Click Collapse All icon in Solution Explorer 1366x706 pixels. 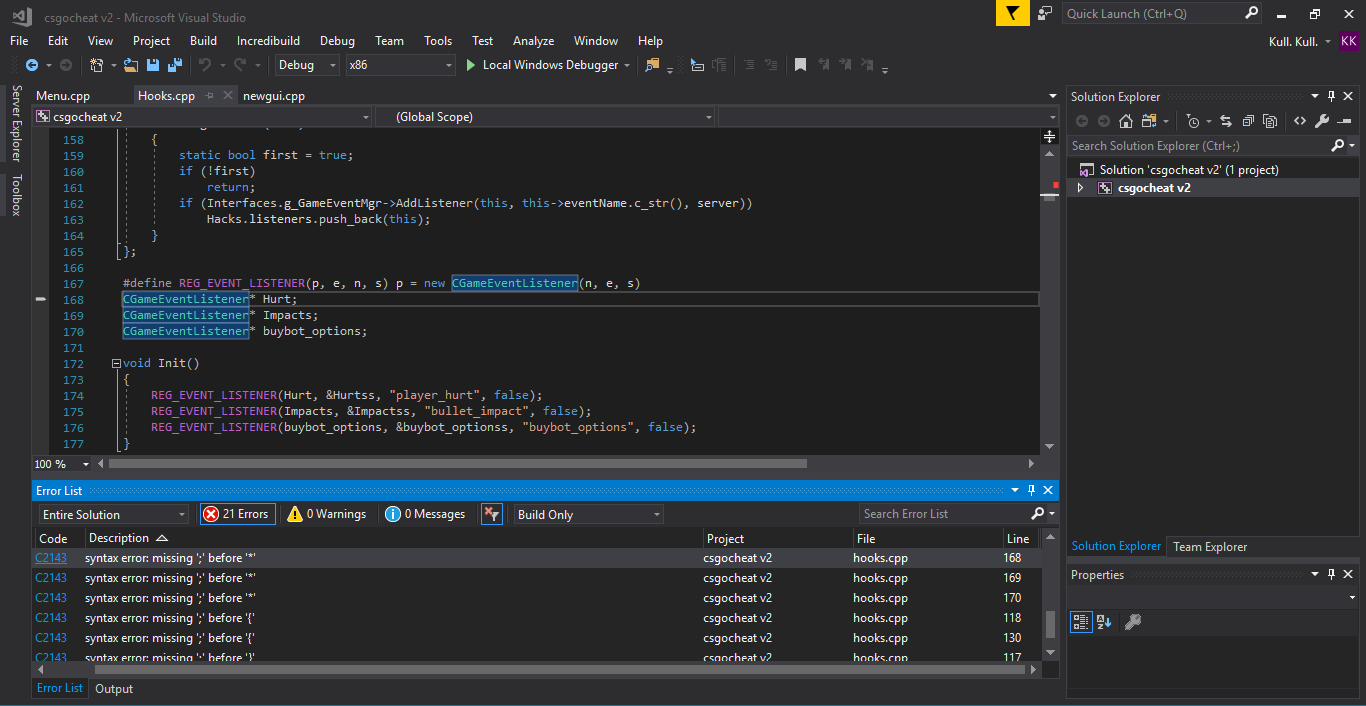[x=1248, y=121]
